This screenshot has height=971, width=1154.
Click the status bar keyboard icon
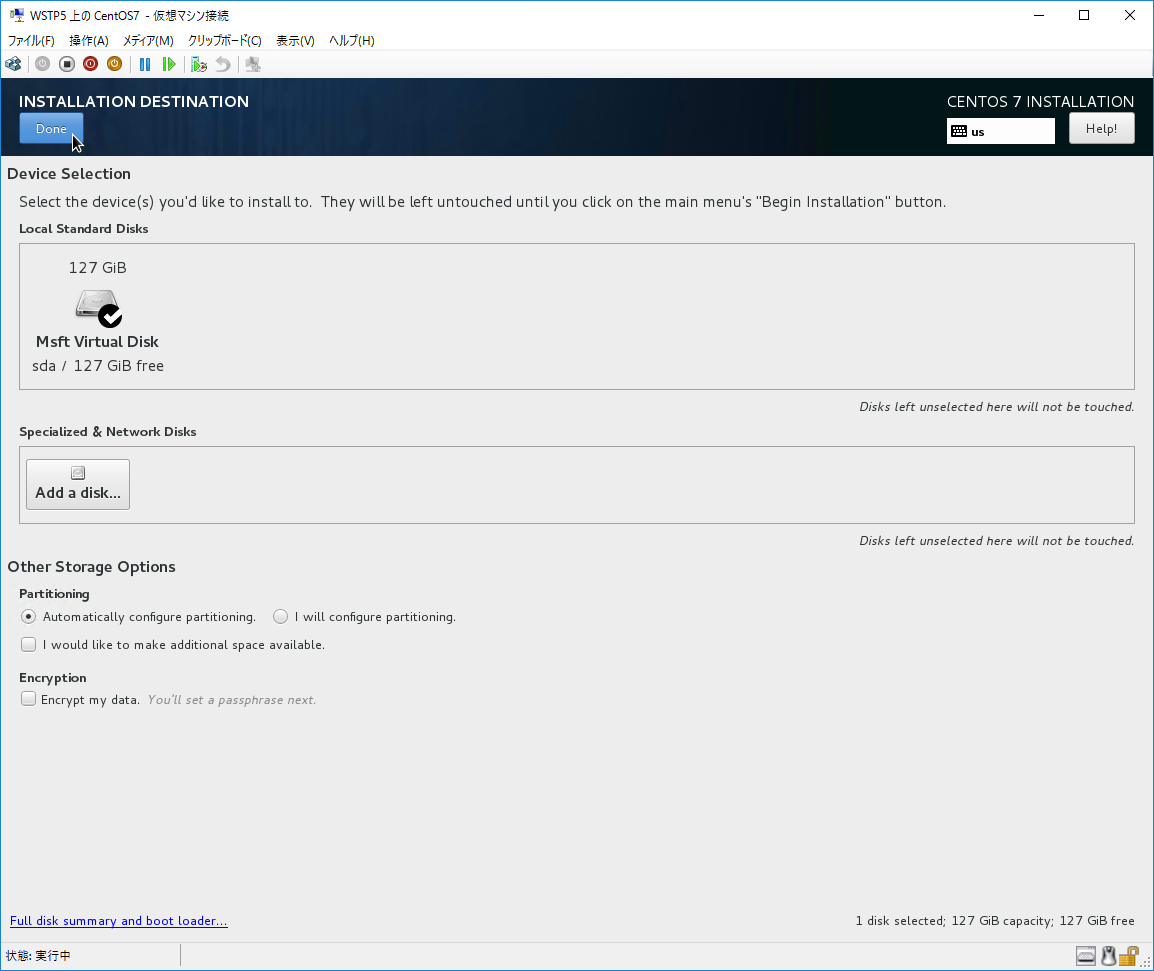click(1086, 956)
